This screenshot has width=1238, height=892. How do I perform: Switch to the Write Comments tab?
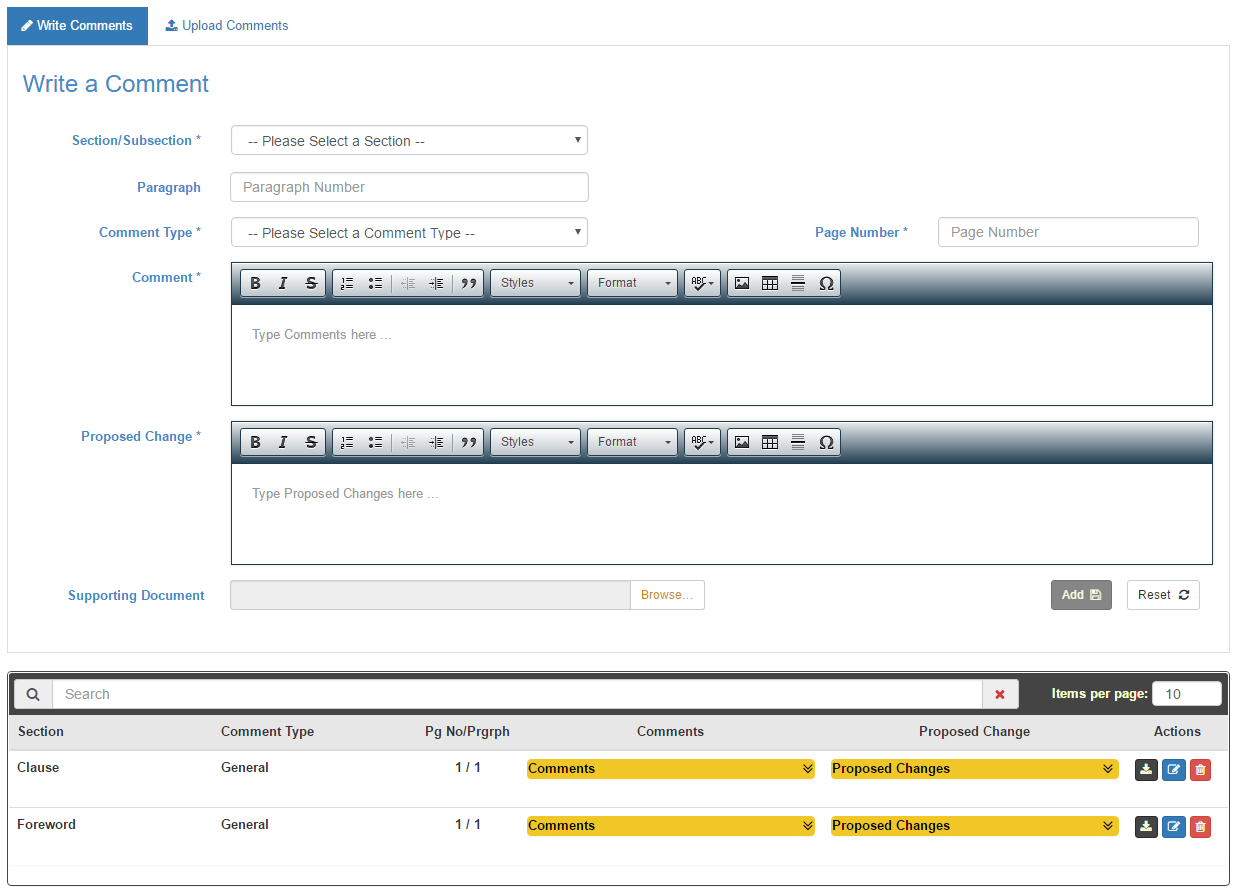coord(77,25)
